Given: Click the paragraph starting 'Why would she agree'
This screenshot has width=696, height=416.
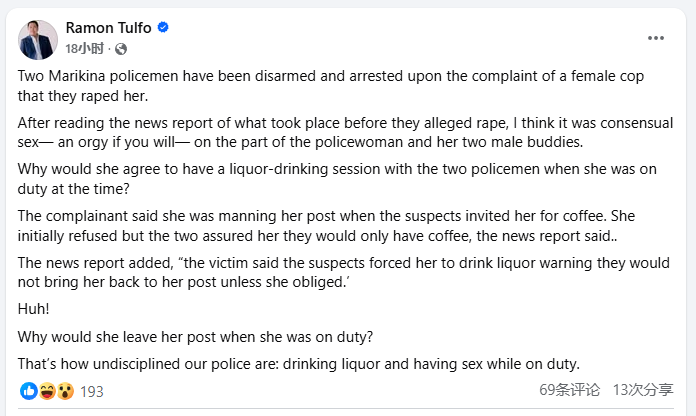Looking at the screenshot, I should coord(337,178).
